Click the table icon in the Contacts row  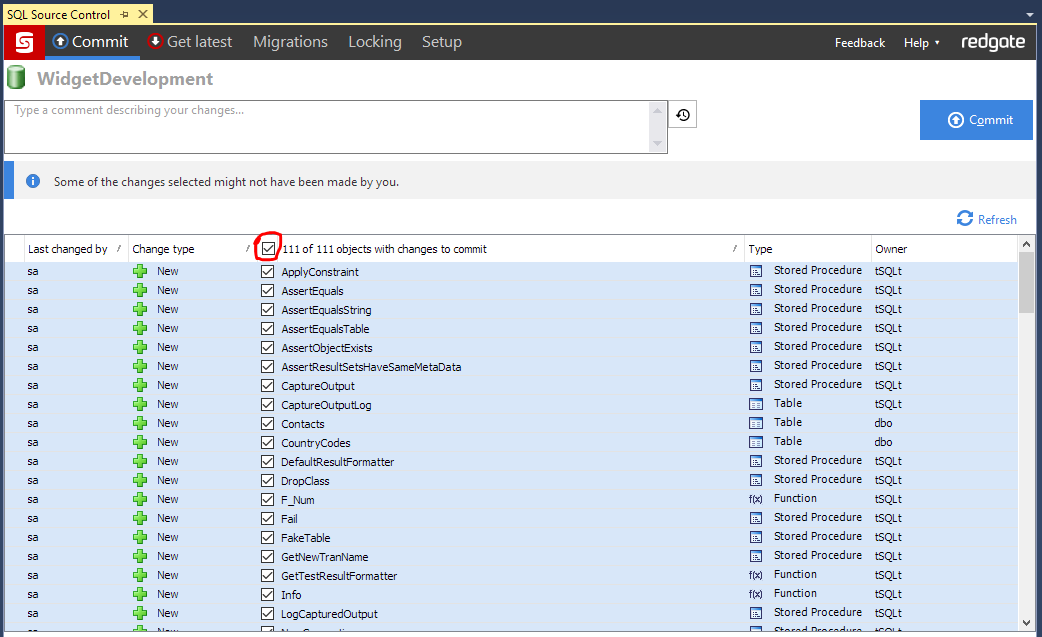point(756,423)
